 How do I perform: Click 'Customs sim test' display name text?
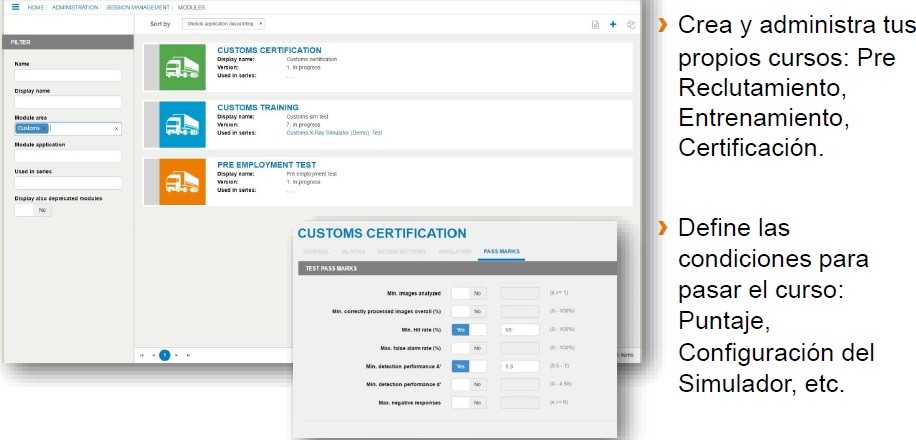pos(307,116)
